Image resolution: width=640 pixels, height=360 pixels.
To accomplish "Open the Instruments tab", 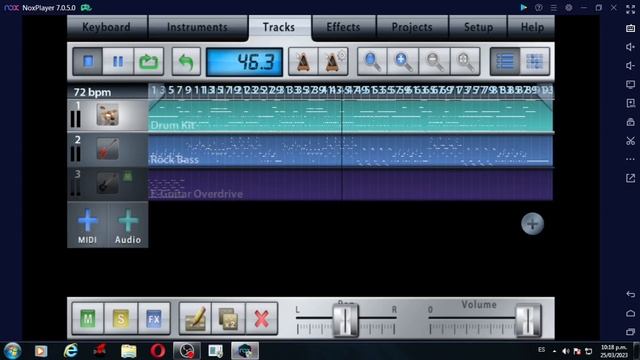I will coord(198,27).
